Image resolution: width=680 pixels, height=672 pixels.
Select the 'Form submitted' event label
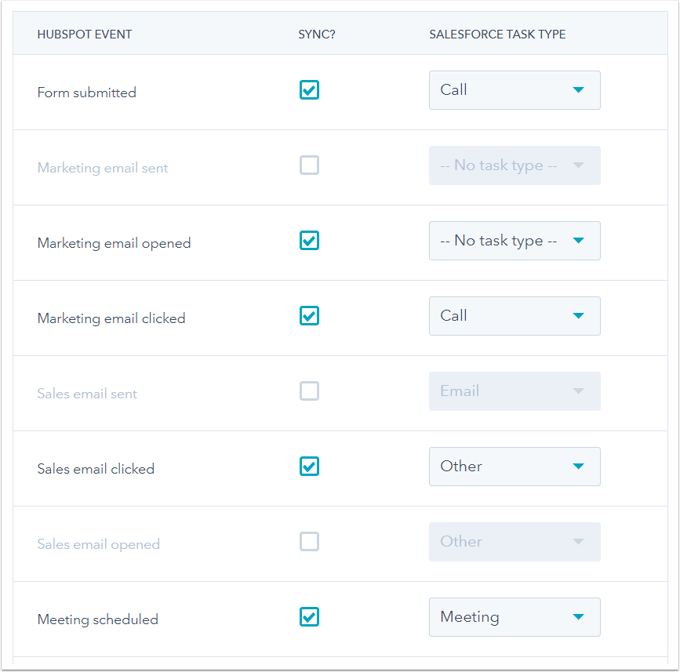(87, 92)
